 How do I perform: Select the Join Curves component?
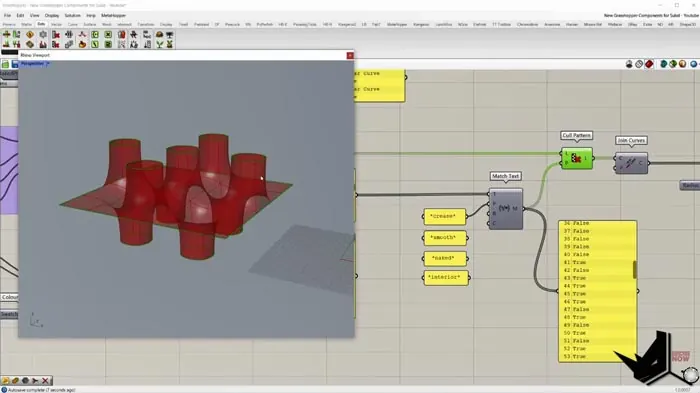[631, 163]
